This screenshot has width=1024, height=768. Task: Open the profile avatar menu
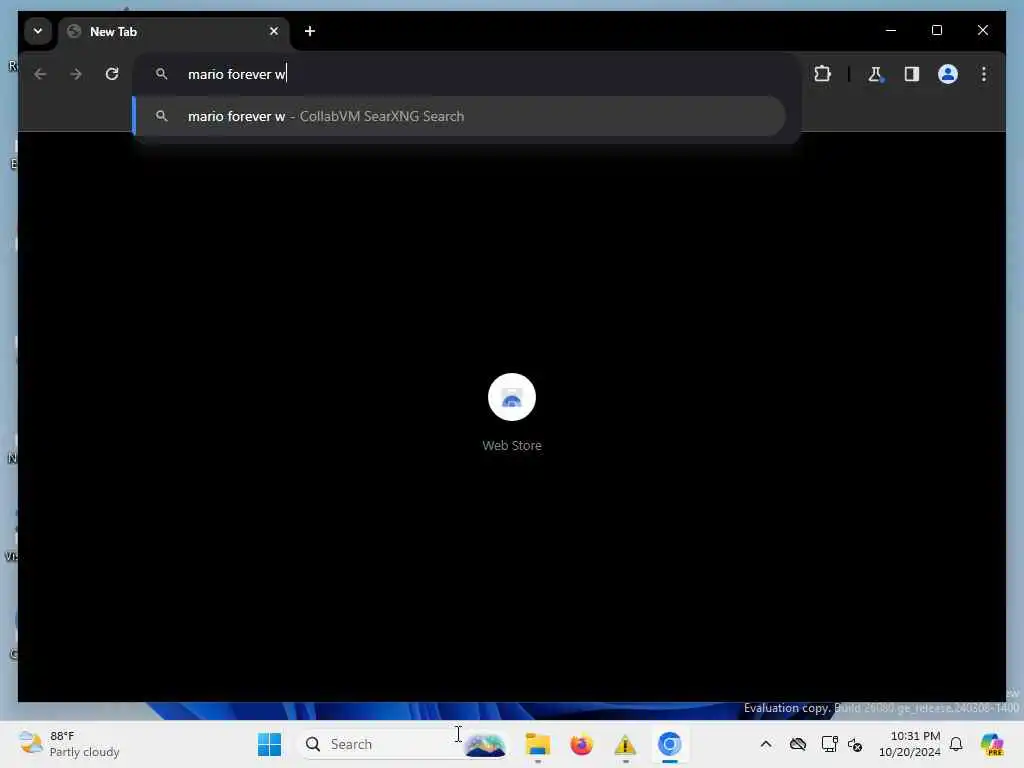coord(948,74)
